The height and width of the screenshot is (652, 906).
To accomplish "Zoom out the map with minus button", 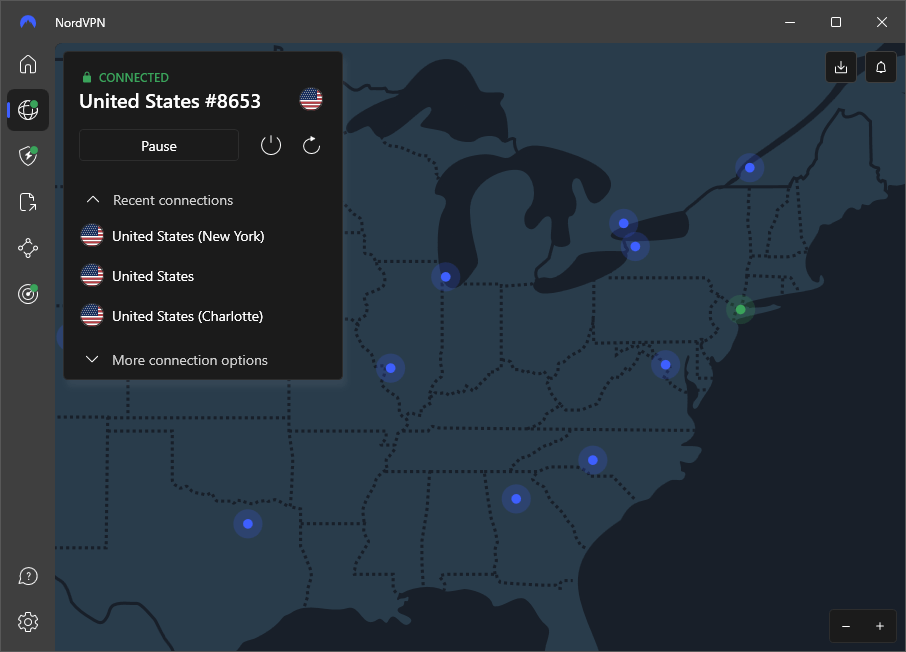I will pos(846,626).
